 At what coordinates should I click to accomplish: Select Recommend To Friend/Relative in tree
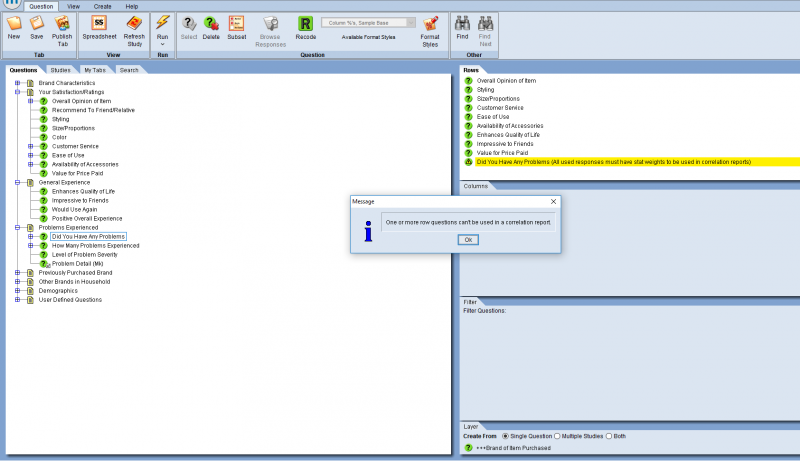(93, 110)
